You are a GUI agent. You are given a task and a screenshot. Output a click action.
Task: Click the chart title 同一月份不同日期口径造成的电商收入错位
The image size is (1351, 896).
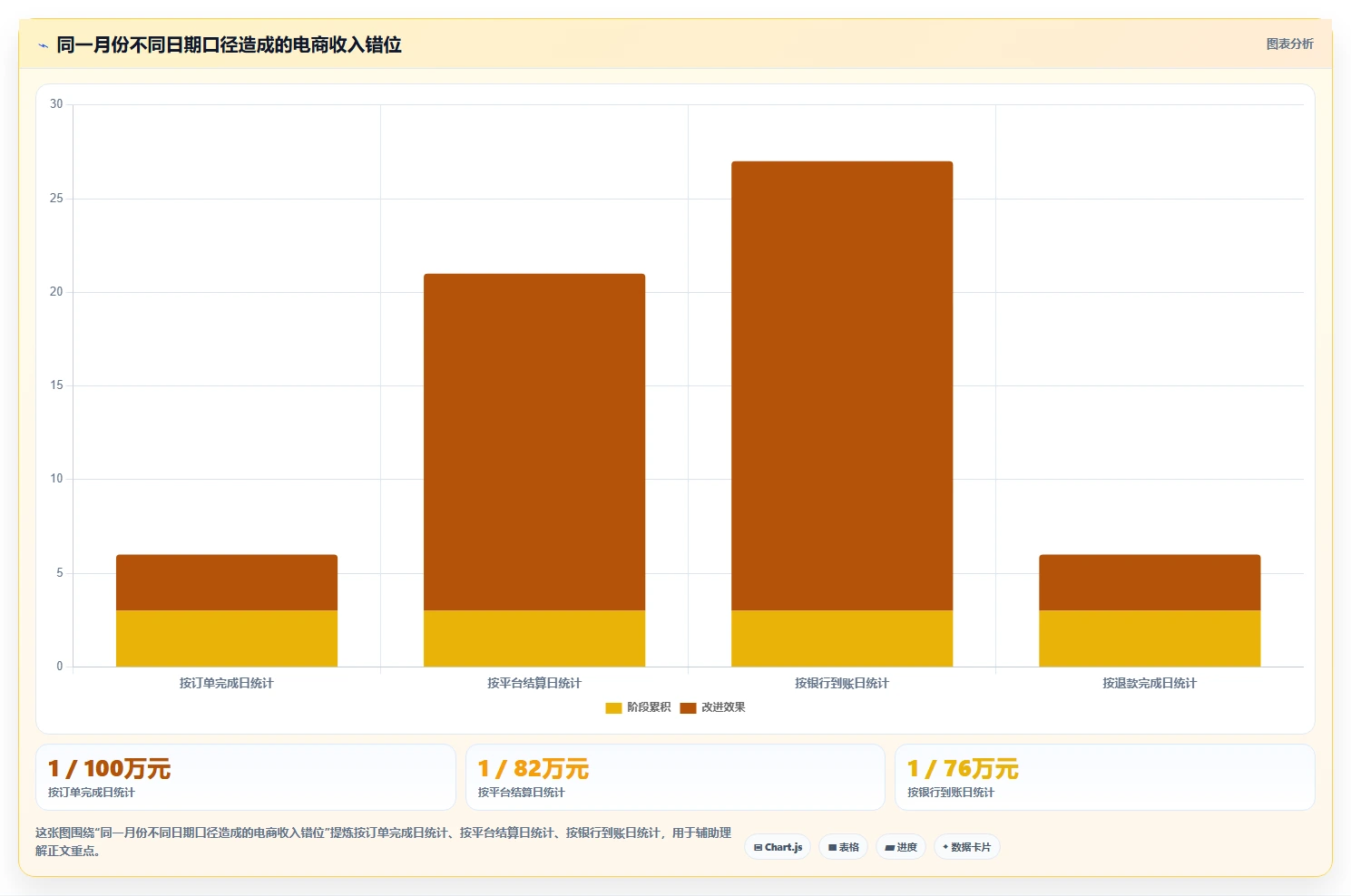click(x=229, y=44)
